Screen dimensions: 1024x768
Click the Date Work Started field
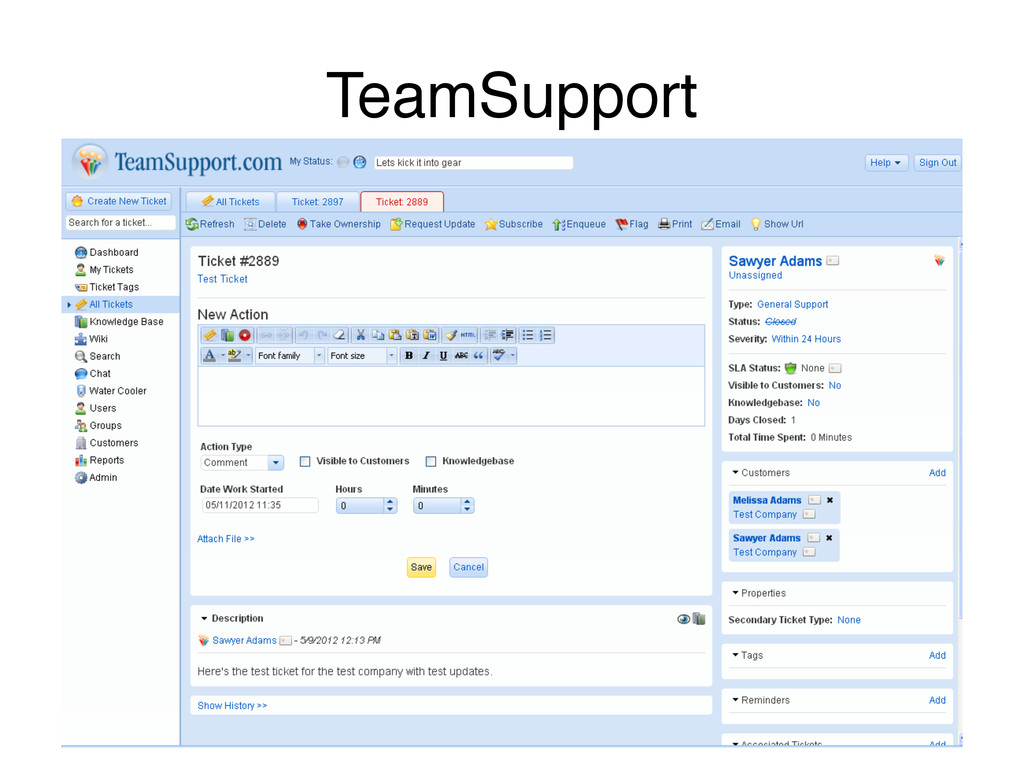click(260, 505)
